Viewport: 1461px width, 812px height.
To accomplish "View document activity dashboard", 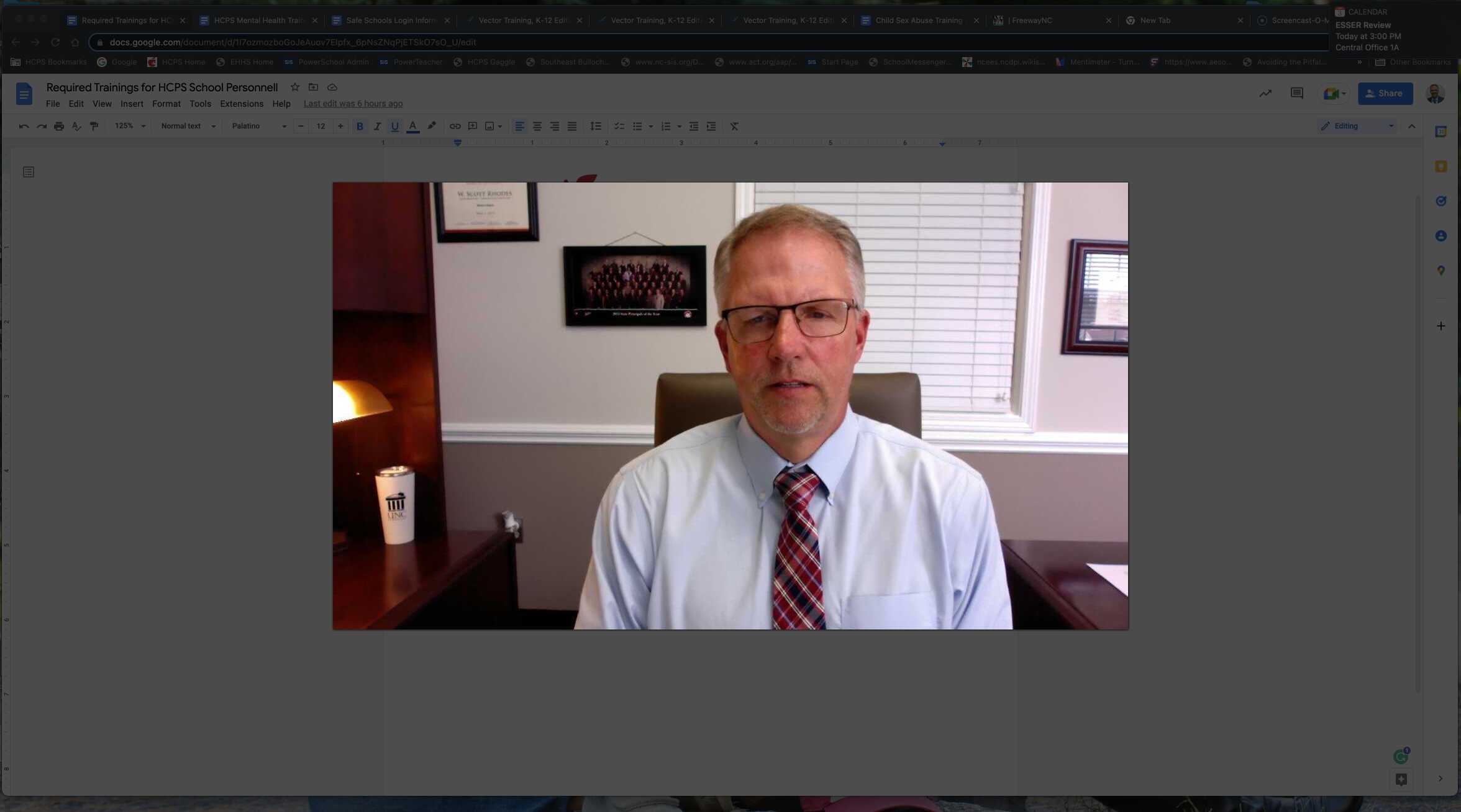I will [x=1265, y=94].
